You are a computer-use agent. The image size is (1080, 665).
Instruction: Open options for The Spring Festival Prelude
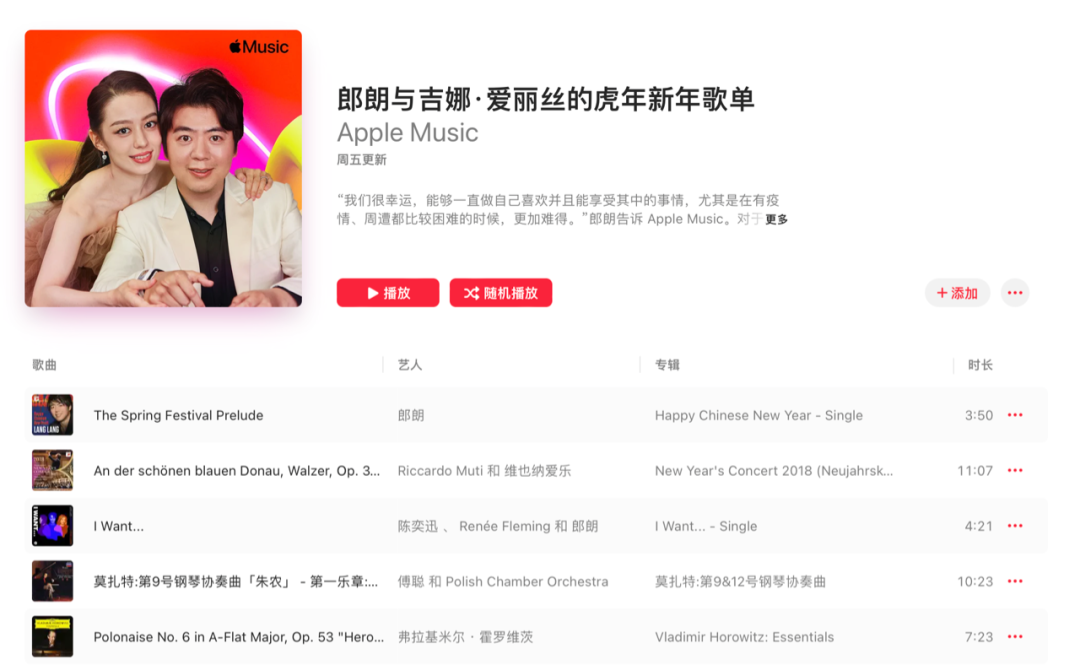pos(1015,415)
